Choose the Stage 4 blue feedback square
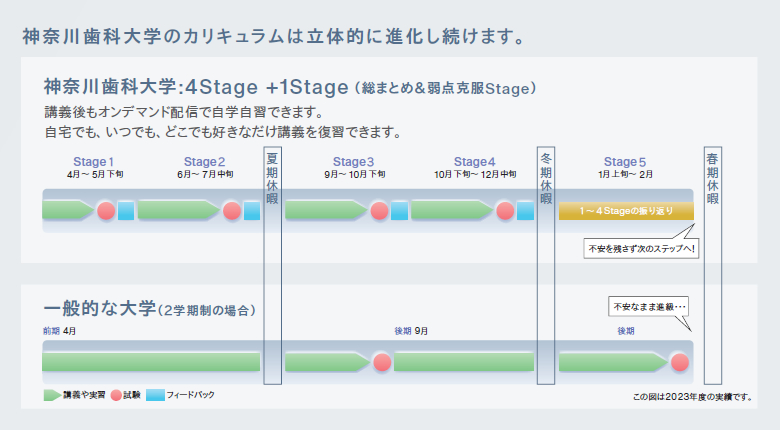 coord(525,211)
